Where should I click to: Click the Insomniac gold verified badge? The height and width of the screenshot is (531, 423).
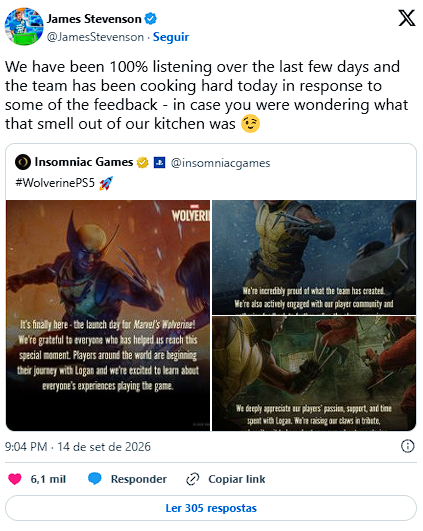[143, 163]
